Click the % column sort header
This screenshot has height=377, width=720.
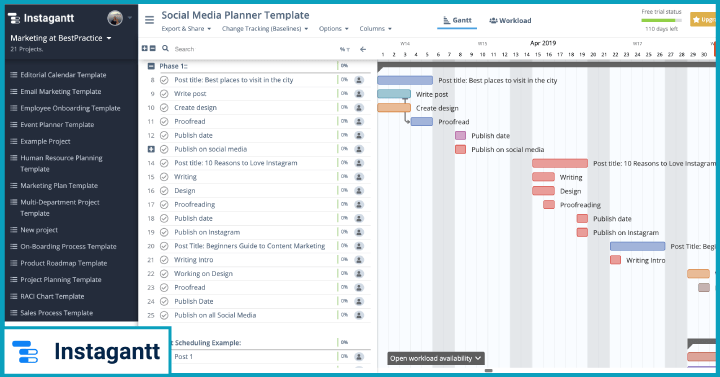[345, 49]
